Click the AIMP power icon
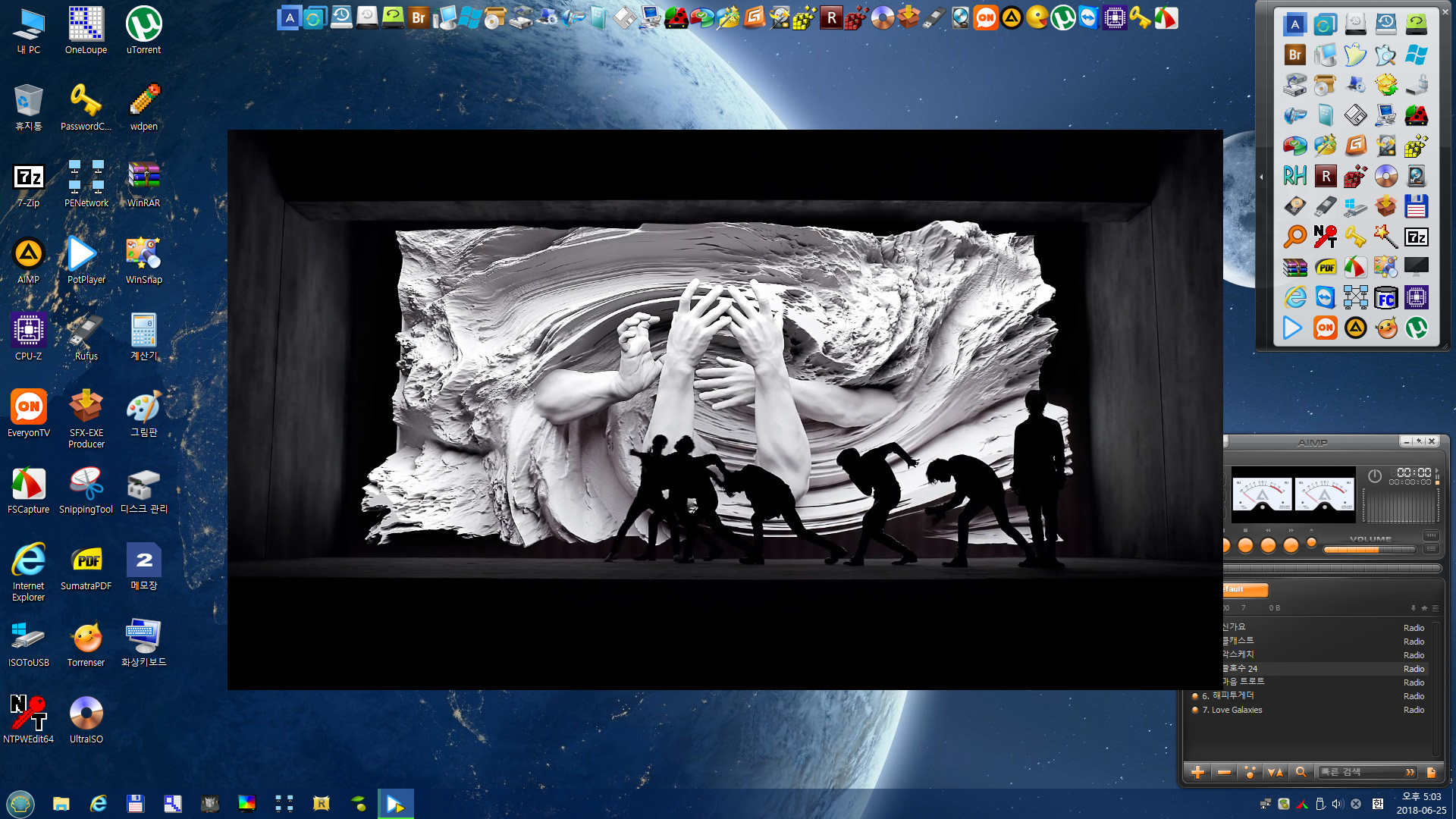Image resolution: width=1456 pixels, height=819 pixels. (1375, 475)
